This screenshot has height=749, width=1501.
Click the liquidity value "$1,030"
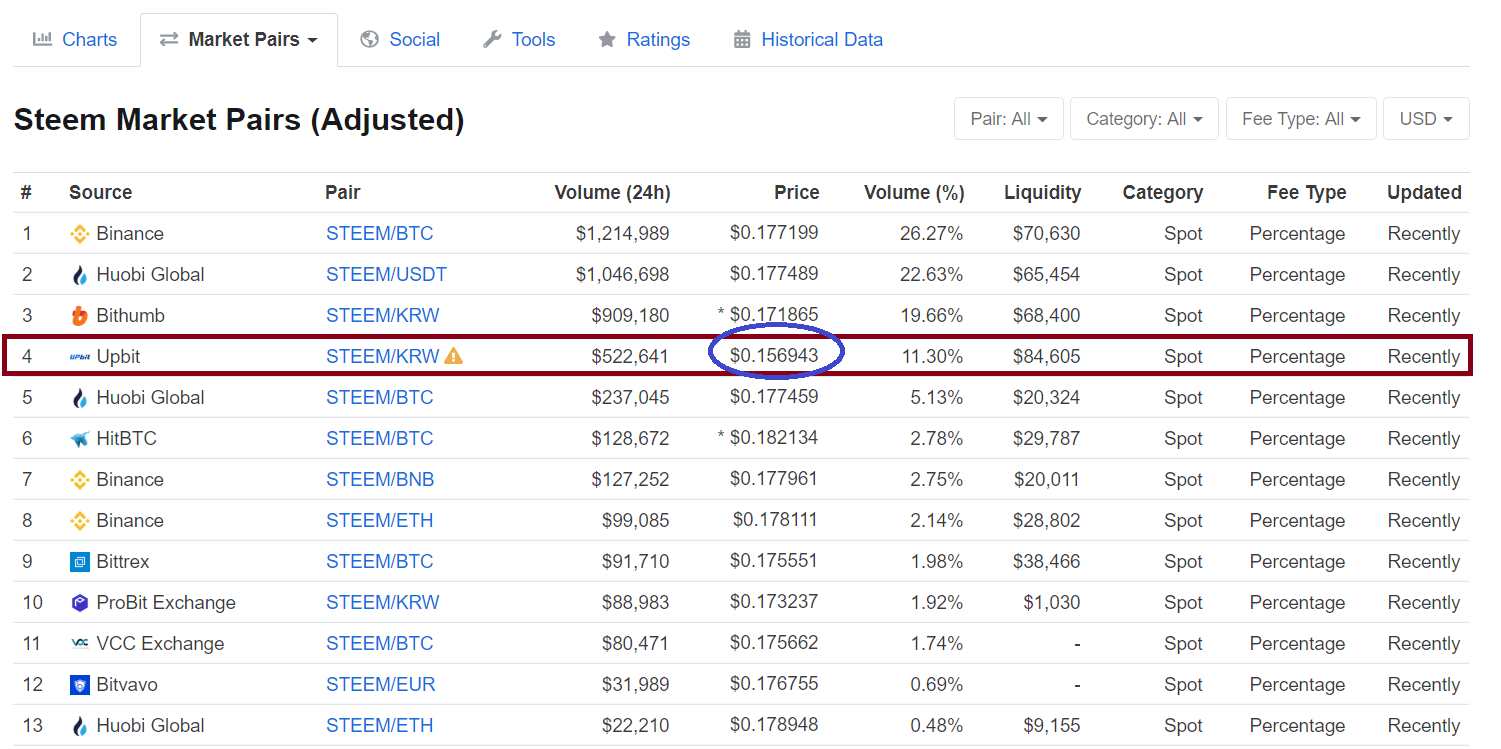[x=1052, y=603]
